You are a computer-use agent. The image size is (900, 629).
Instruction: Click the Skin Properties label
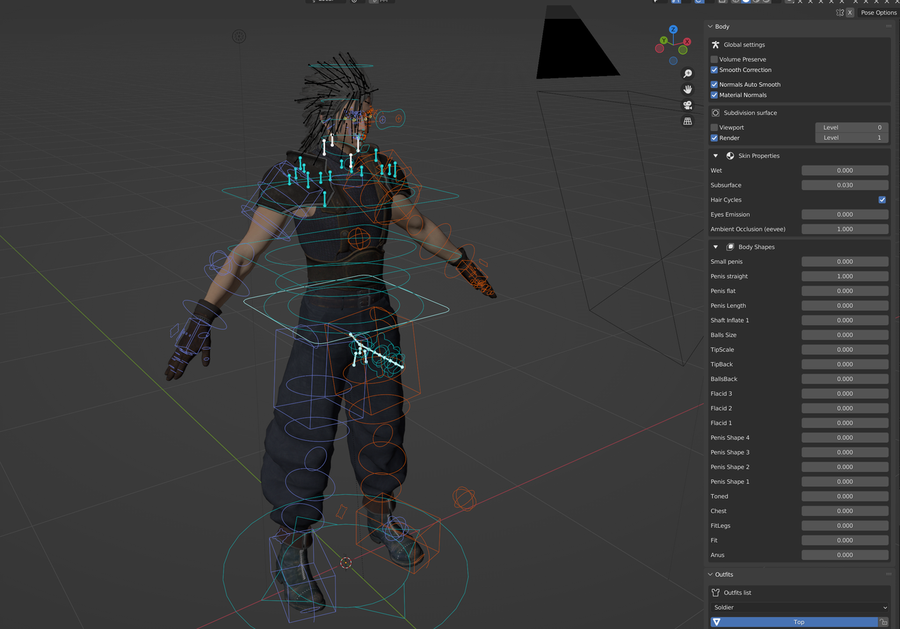click(x=759, y=156)
